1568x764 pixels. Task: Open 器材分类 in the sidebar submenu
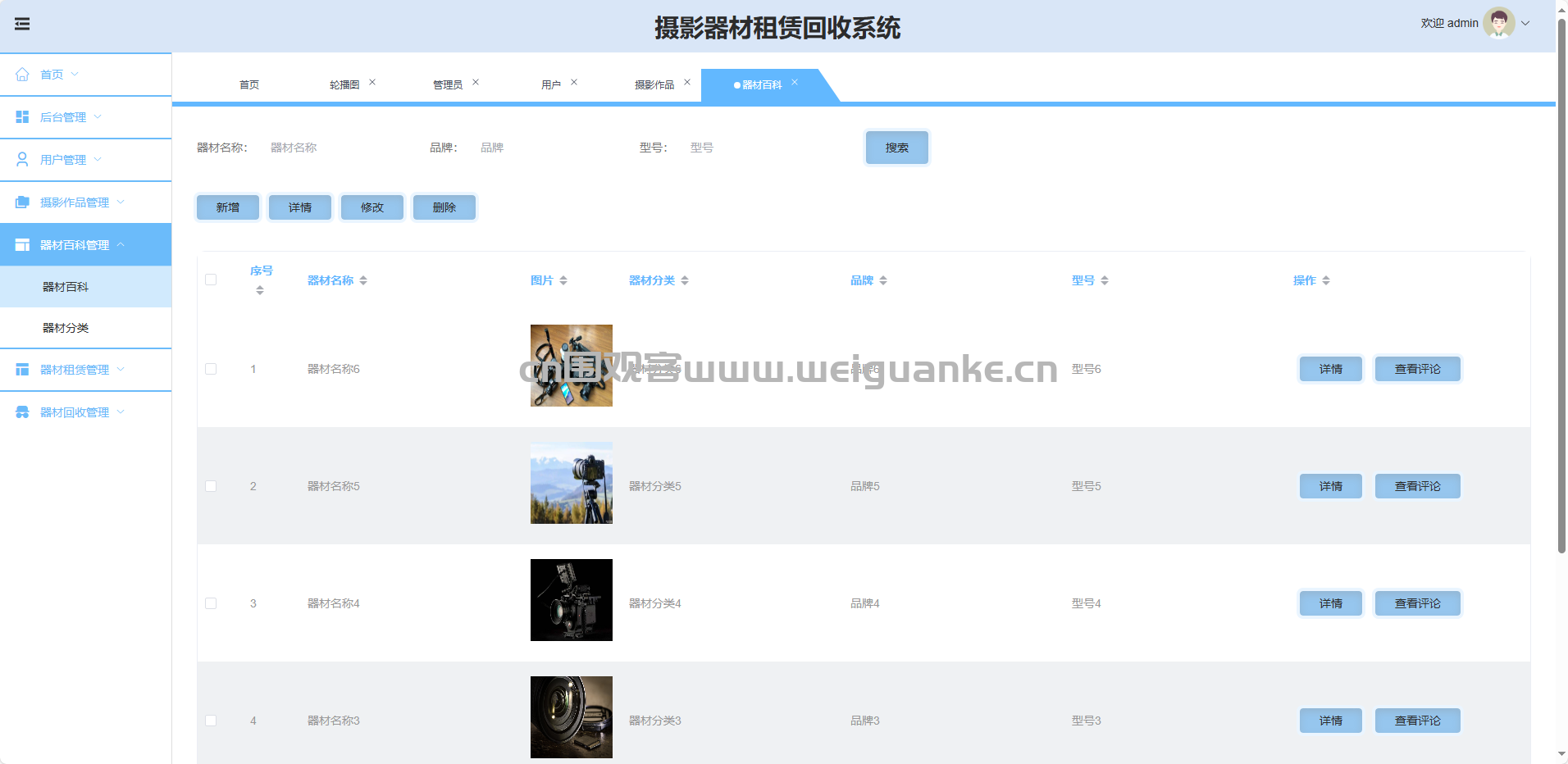66,328
